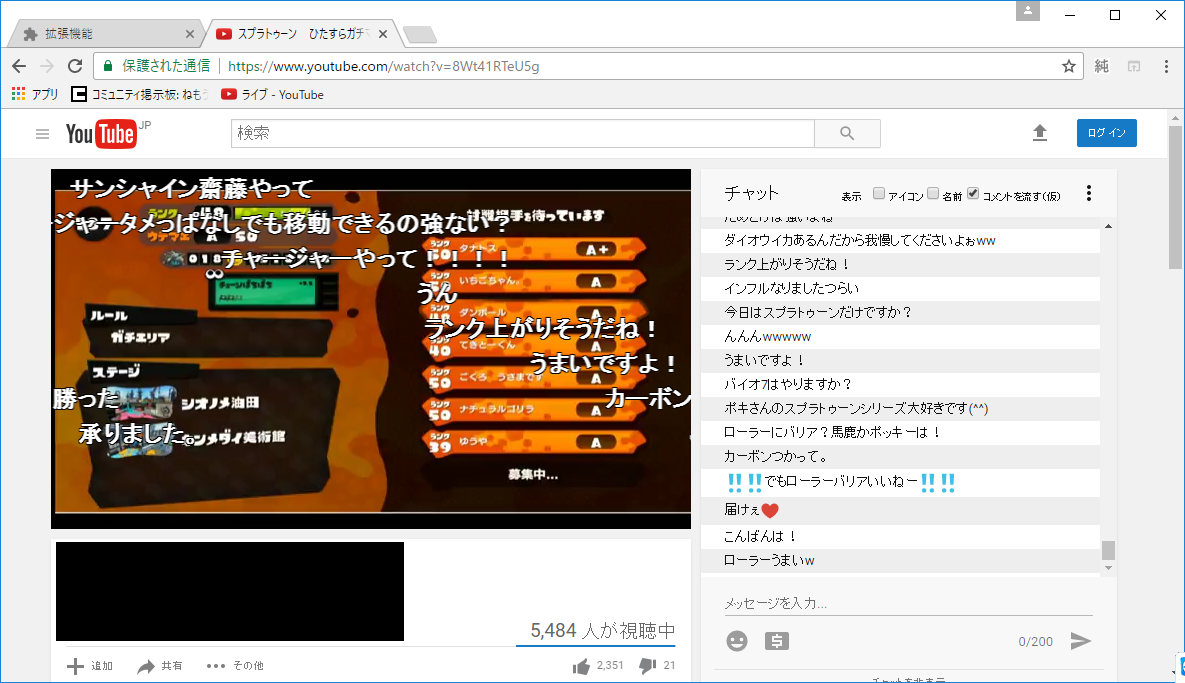
Task: Uncheck the コメントを流す(仮) checkbox
Action: [973, 193]
